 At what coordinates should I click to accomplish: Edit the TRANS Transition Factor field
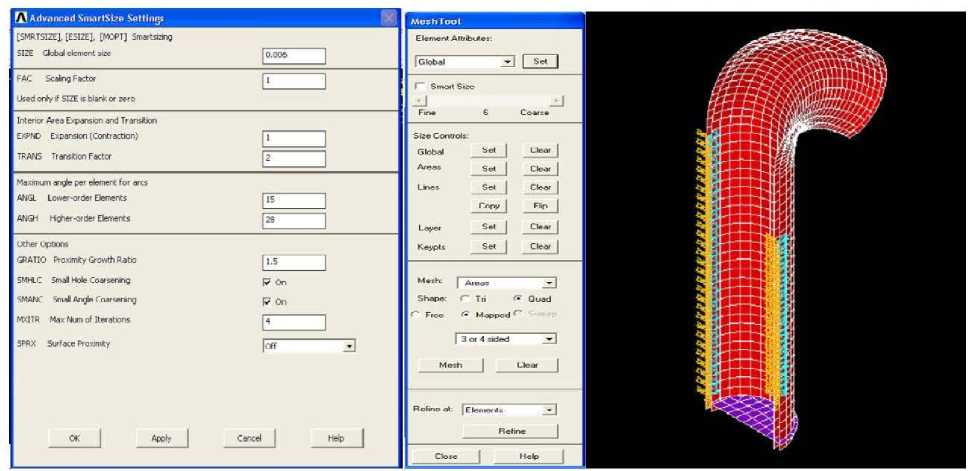point(294,159)
